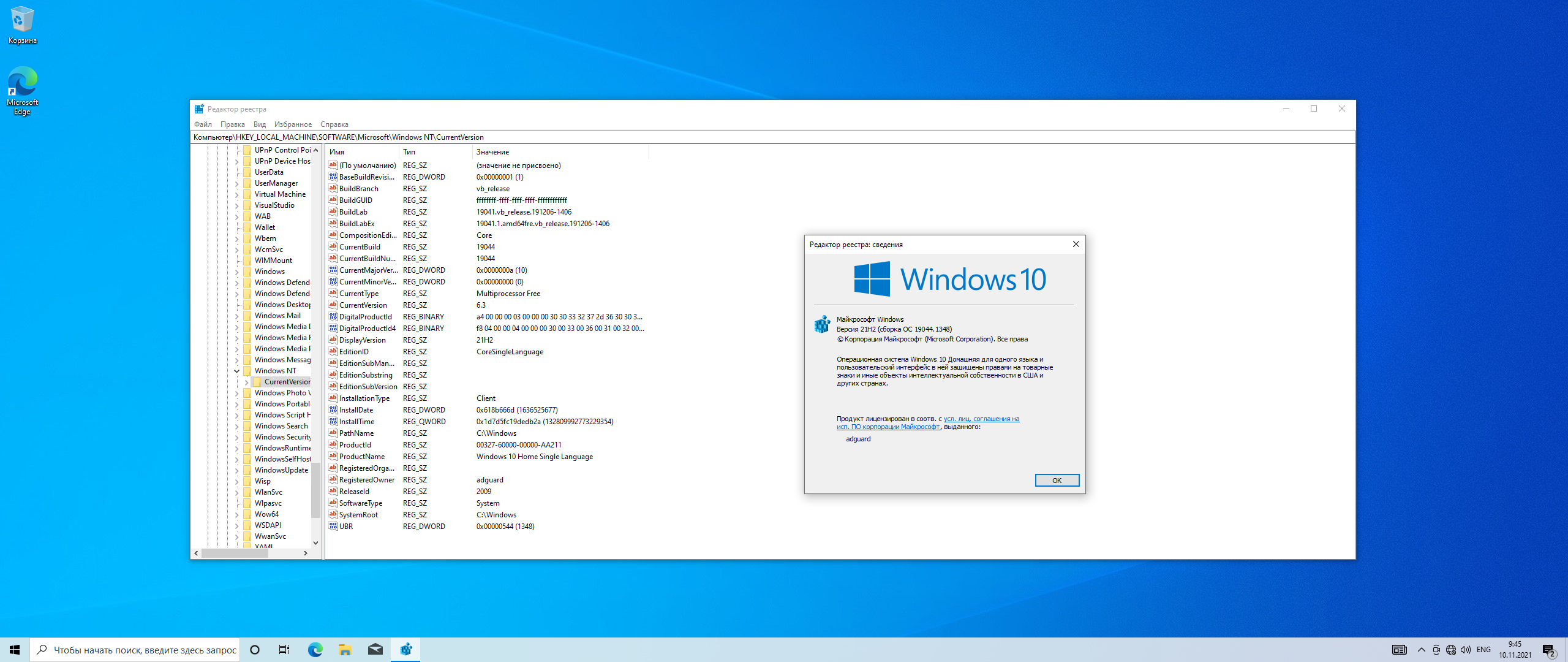Click the tree horizontal scrollbar thumb
The height and width of the screenshot is (662, 1568).
coord(235,553)
